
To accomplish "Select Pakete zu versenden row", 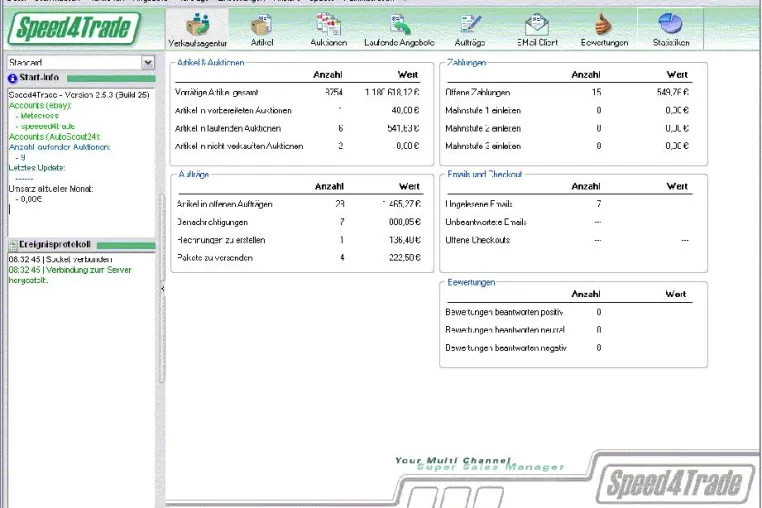I will (298, 258).
